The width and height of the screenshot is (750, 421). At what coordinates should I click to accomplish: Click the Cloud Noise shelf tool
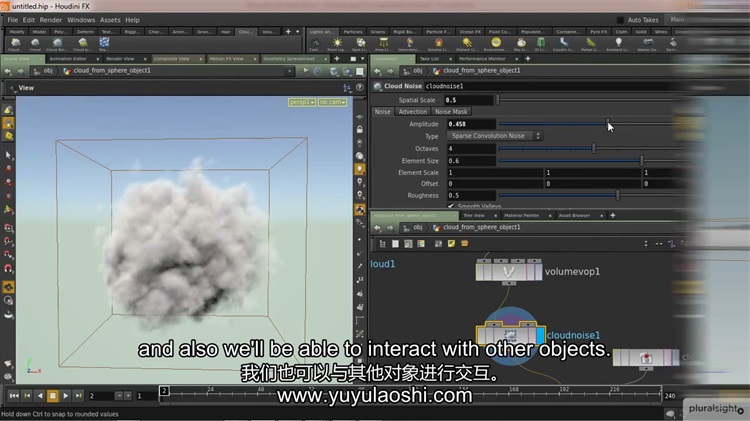click(56, 43)
